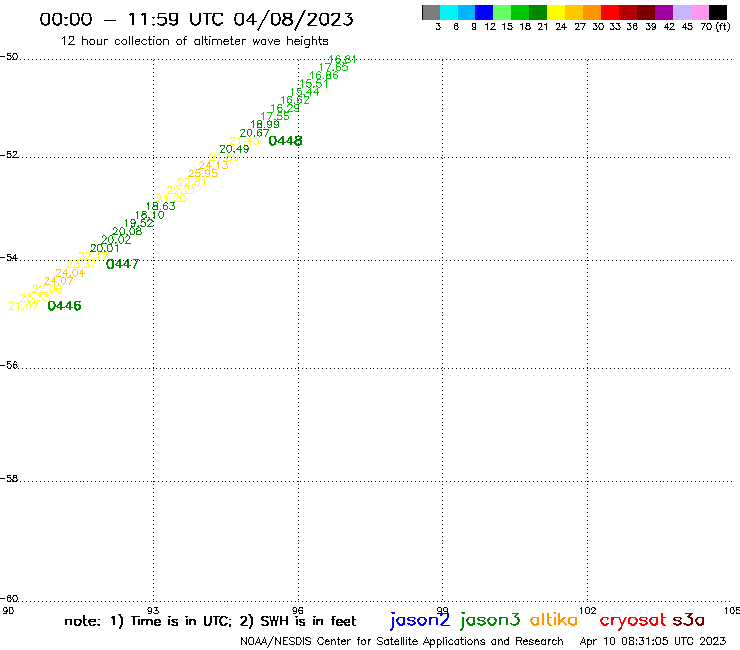Click the wave height value 19.52
The image size is (740, 650).
coord(139,223)
